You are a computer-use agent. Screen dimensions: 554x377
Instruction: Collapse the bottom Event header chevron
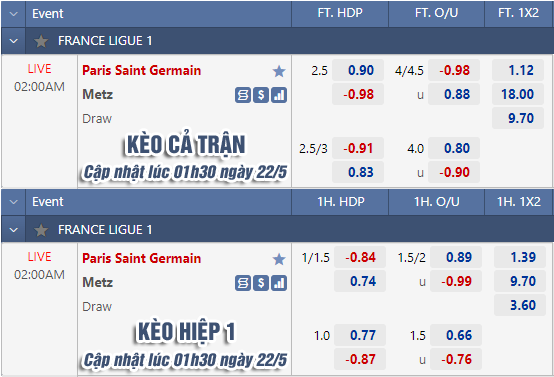point(13,202)
